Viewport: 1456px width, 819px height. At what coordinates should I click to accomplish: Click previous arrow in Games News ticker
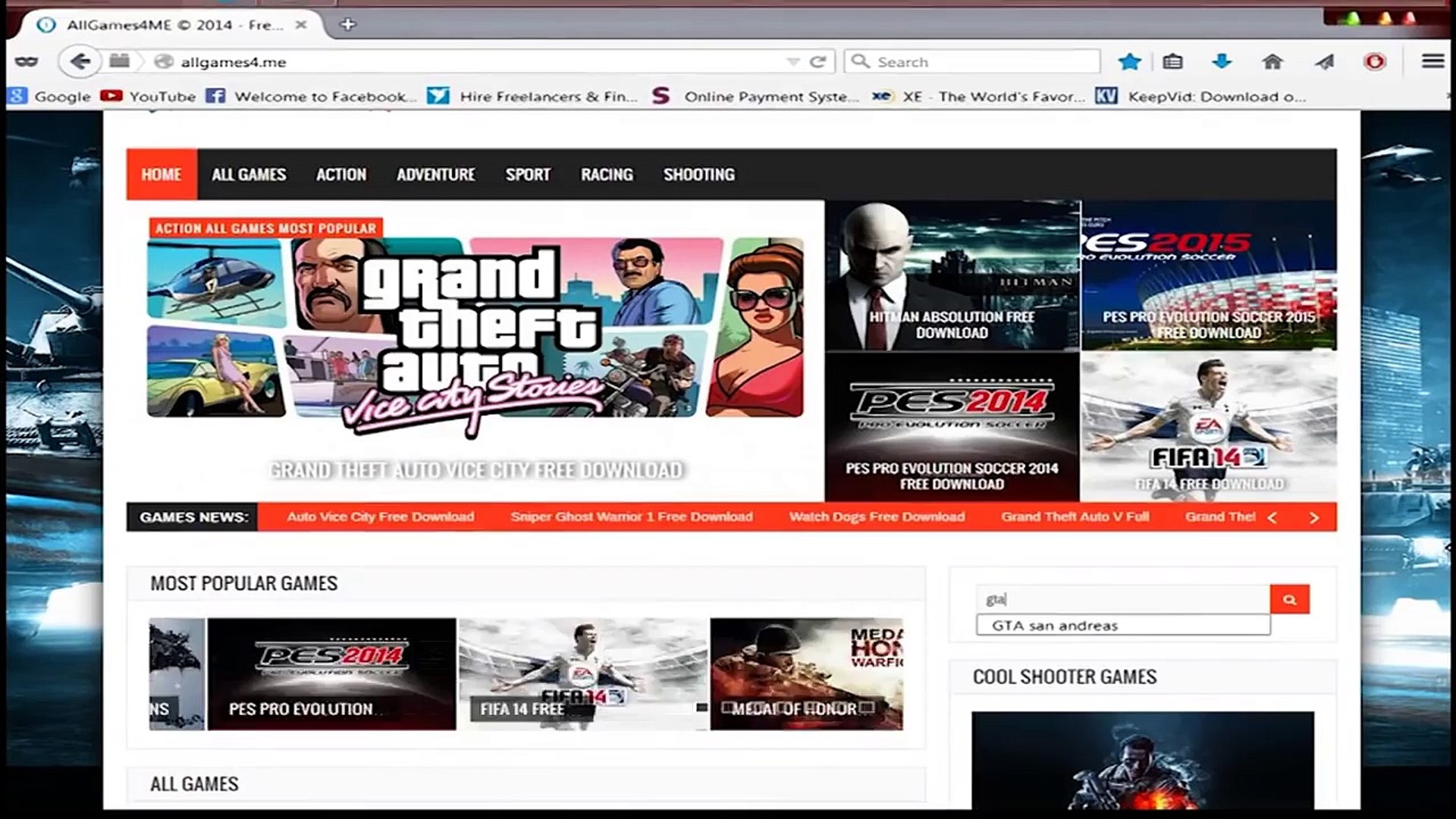point(1272,517)
